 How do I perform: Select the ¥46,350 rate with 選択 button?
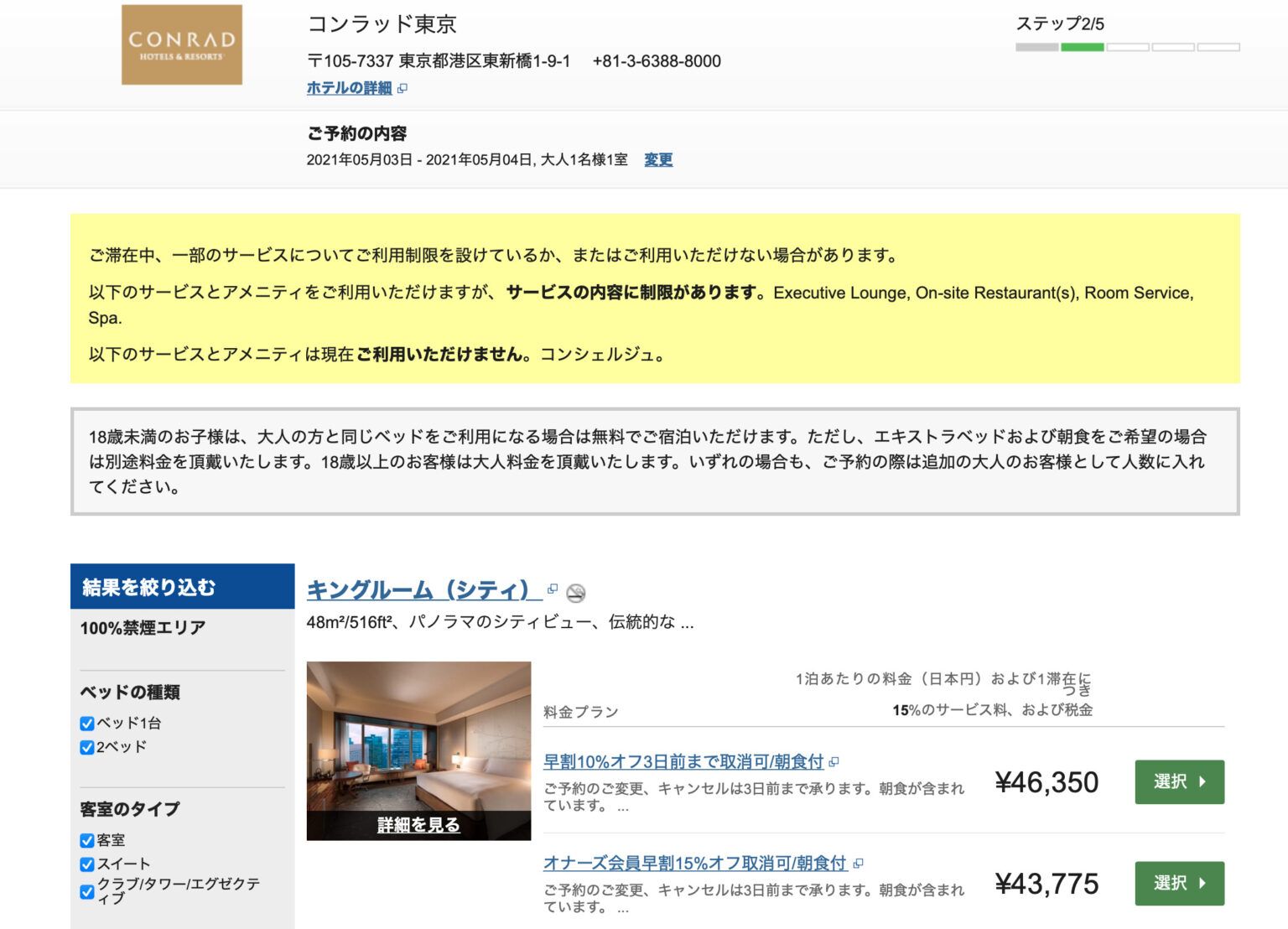pos(1180,781)
